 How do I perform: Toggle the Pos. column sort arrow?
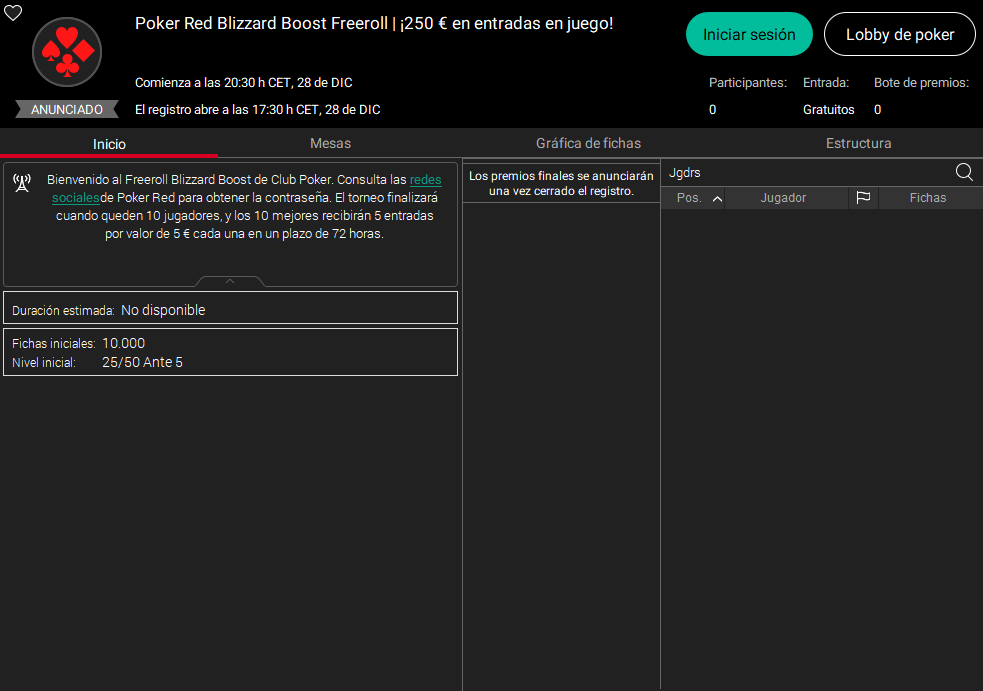pos(717,198)
